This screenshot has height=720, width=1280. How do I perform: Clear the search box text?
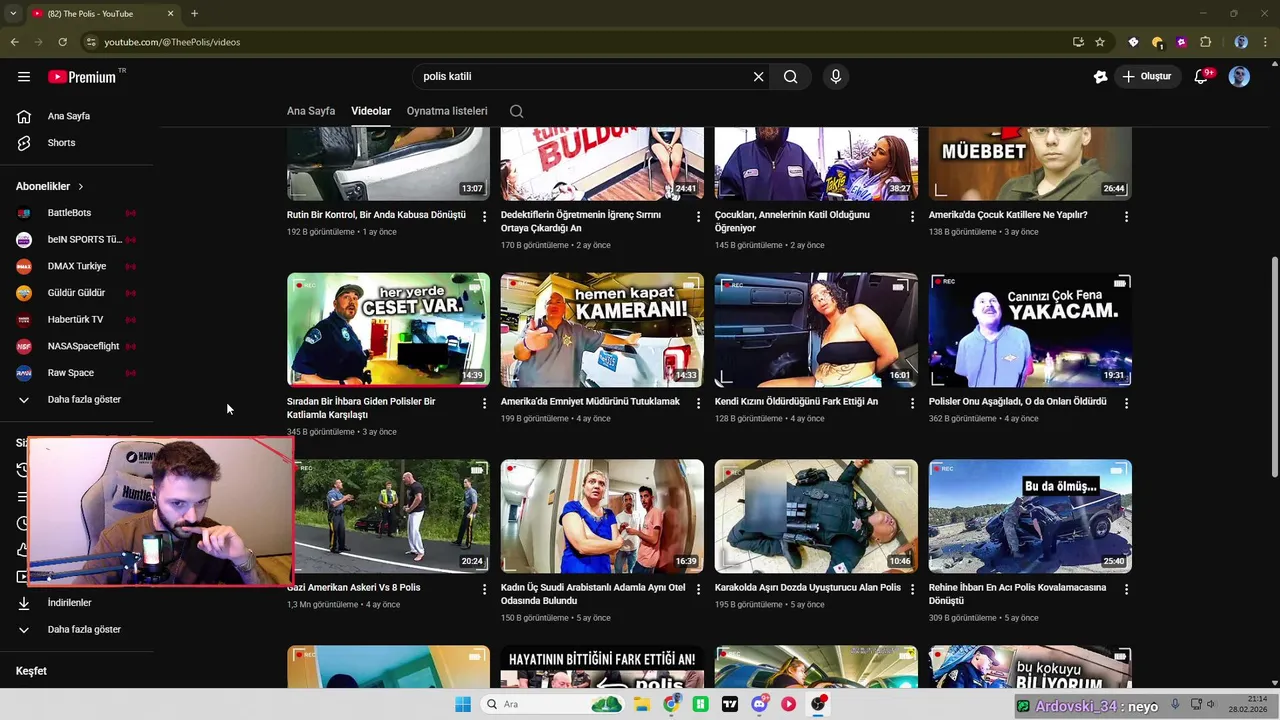coord(758,77)
